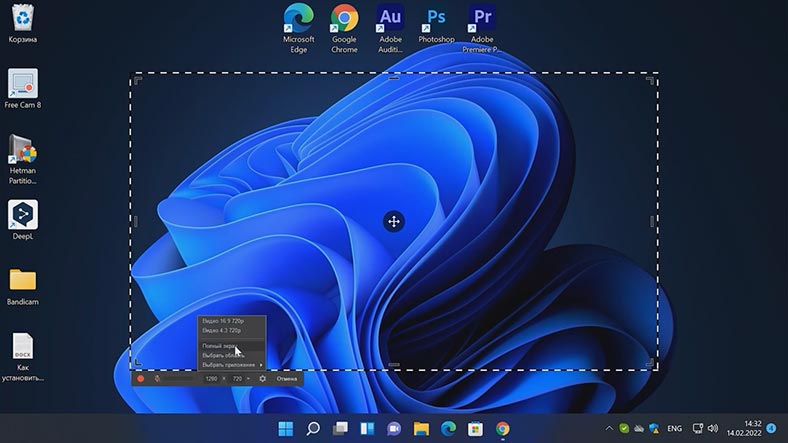
Task: Select the Adobe Audition desktop shortcut
Action: click(390, 28)
